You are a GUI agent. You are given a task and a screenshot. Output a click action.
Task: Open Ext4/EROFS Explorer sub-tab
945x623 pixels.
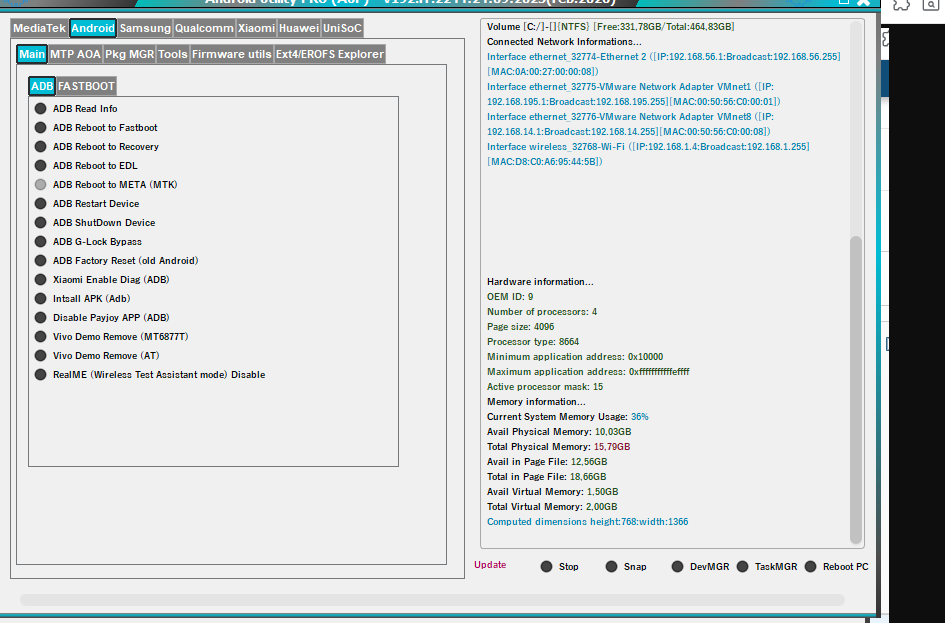(x=330, y=54)
